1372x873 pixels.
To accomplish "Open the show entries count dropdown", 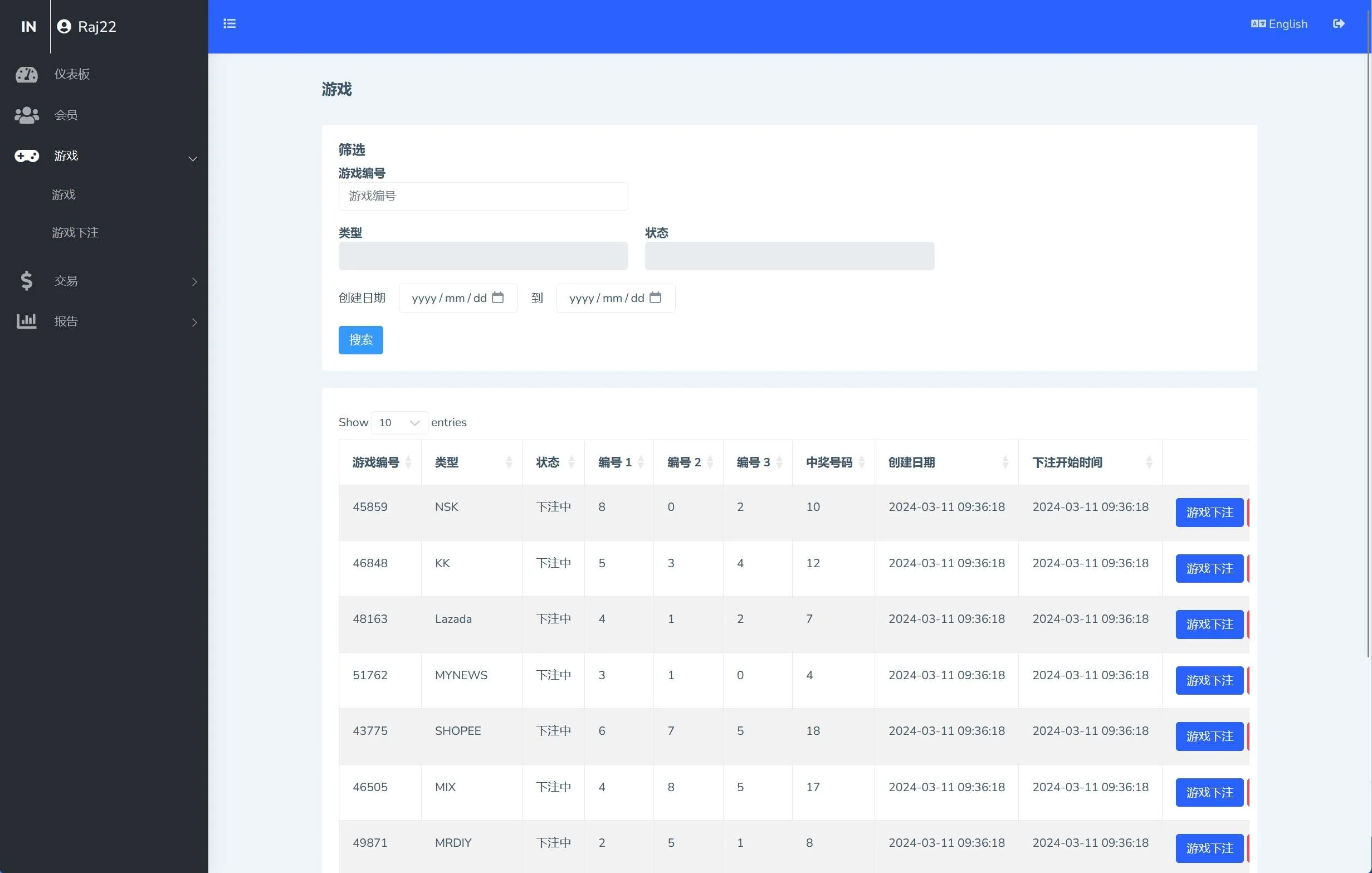I will [399, 423].
